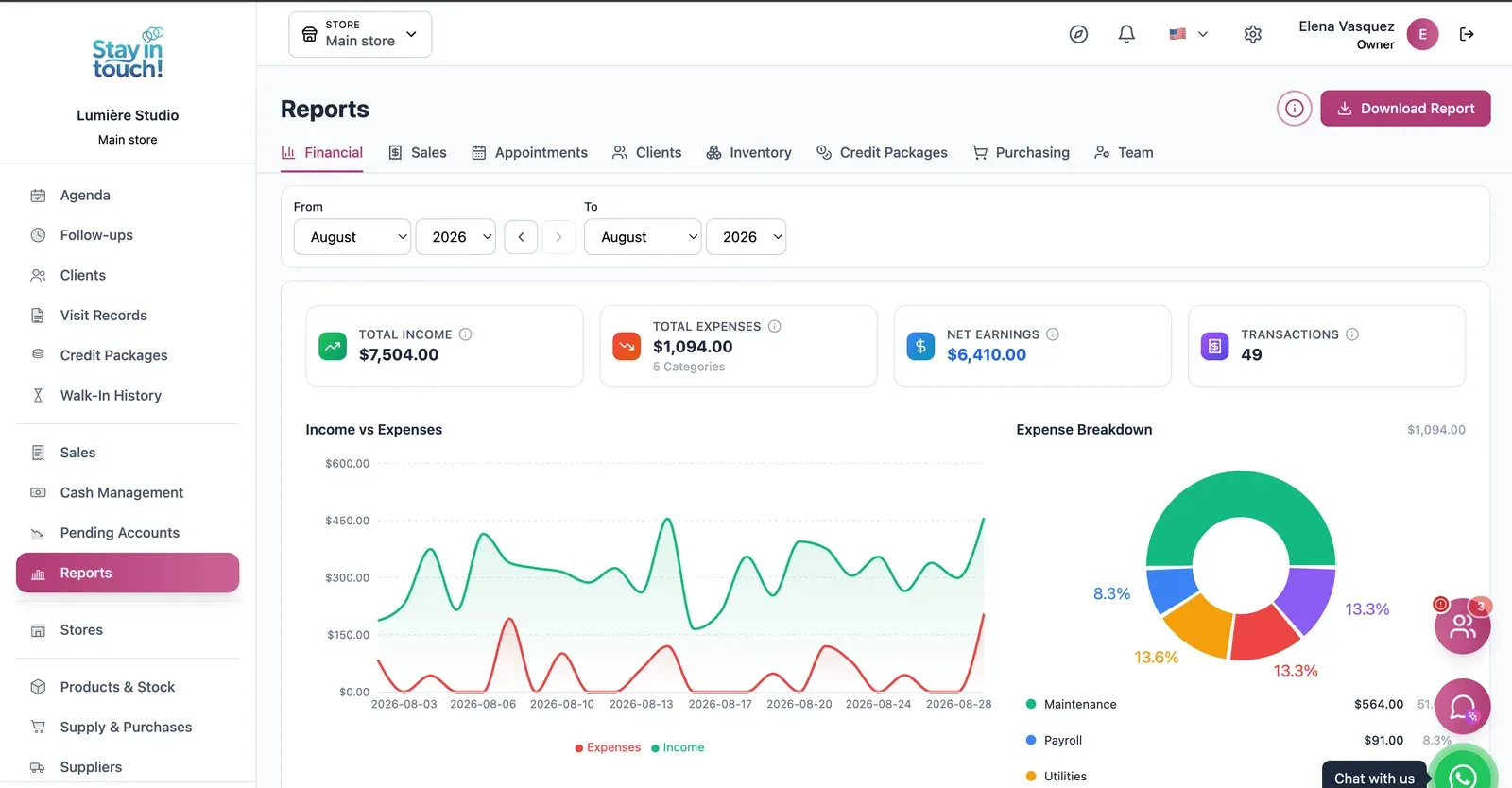Screen dimensions: 1512x788
Task: Toggle Expenses series in chart legend
Action: tap(608, 747)
